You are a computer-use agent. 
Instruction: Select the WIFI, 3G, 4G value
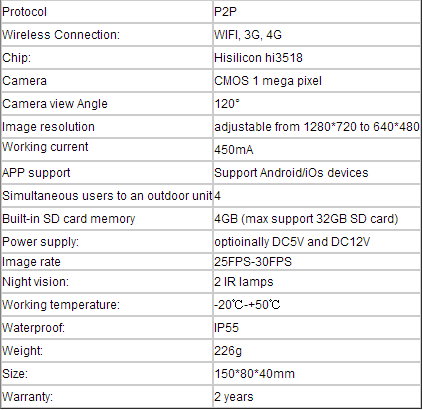248,35
